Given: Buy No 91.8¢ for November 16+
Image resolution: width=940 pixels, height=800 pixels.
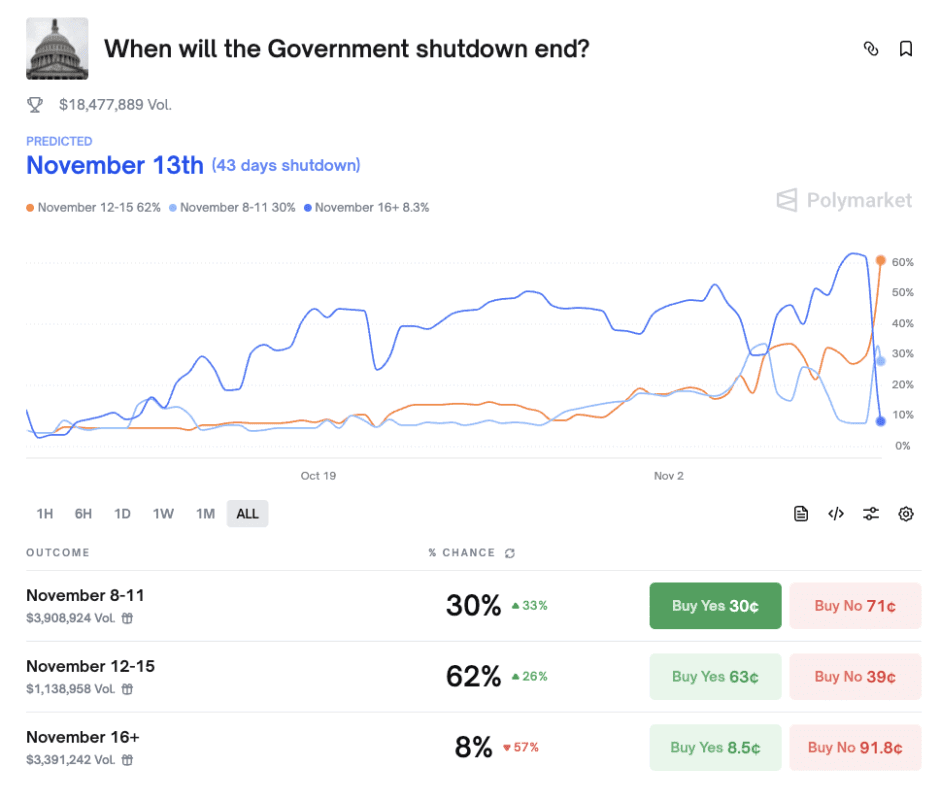Looking at the screenshot, I should (855, 747).
